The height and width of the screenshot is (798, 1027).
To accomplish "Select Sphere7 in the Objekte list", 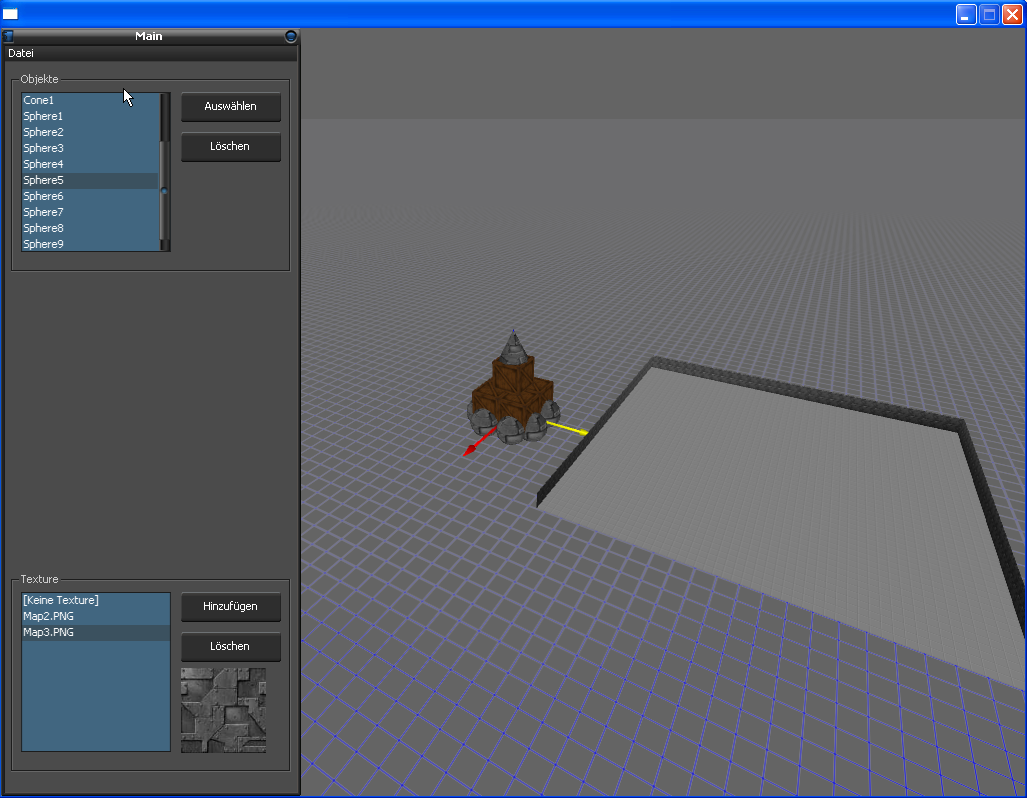I will [x=90, y=212].
